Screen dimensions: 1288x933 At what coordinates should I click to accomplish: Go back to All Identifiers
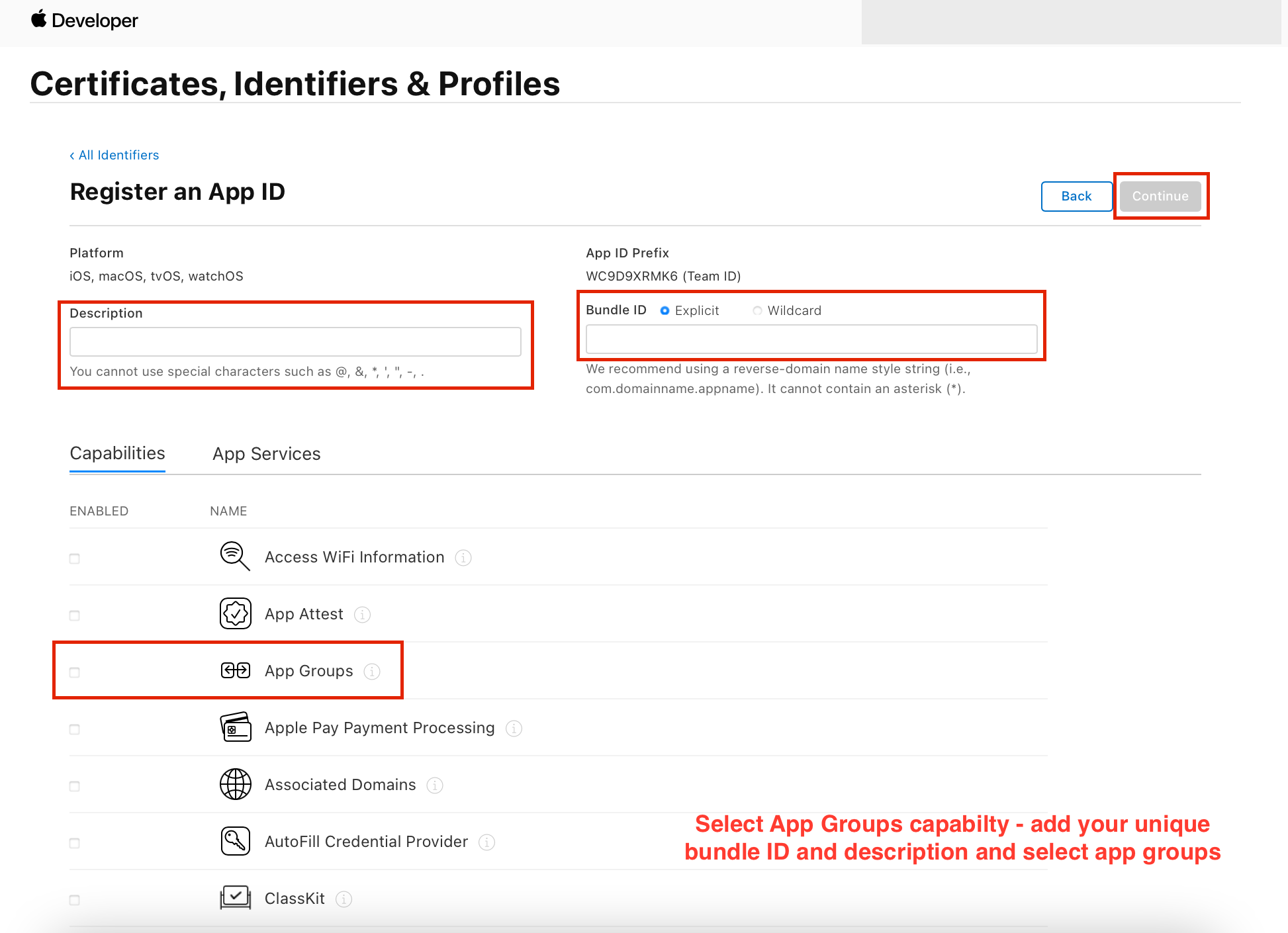pyautogui.click(x=115, y=155)
